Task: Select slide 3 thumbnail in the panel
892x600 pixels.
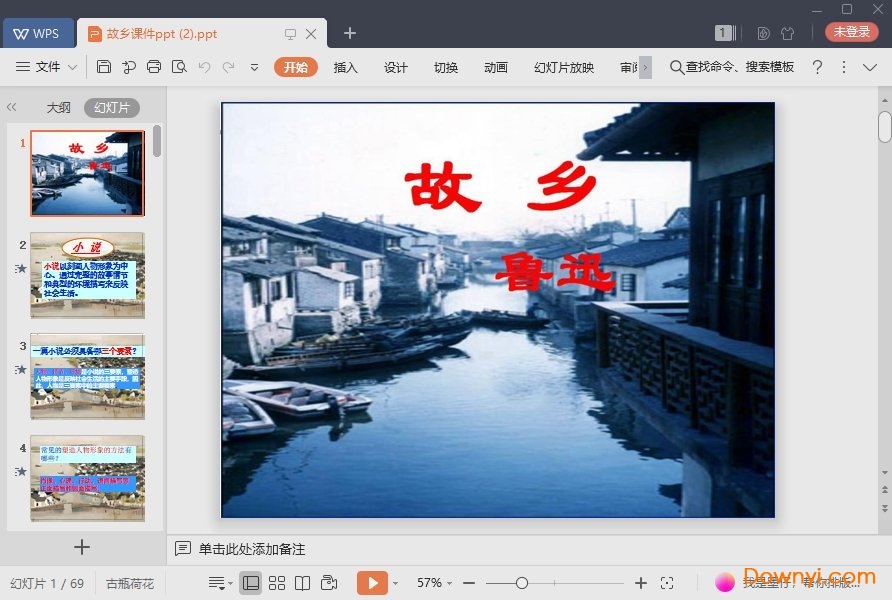Action: point(88,374)
